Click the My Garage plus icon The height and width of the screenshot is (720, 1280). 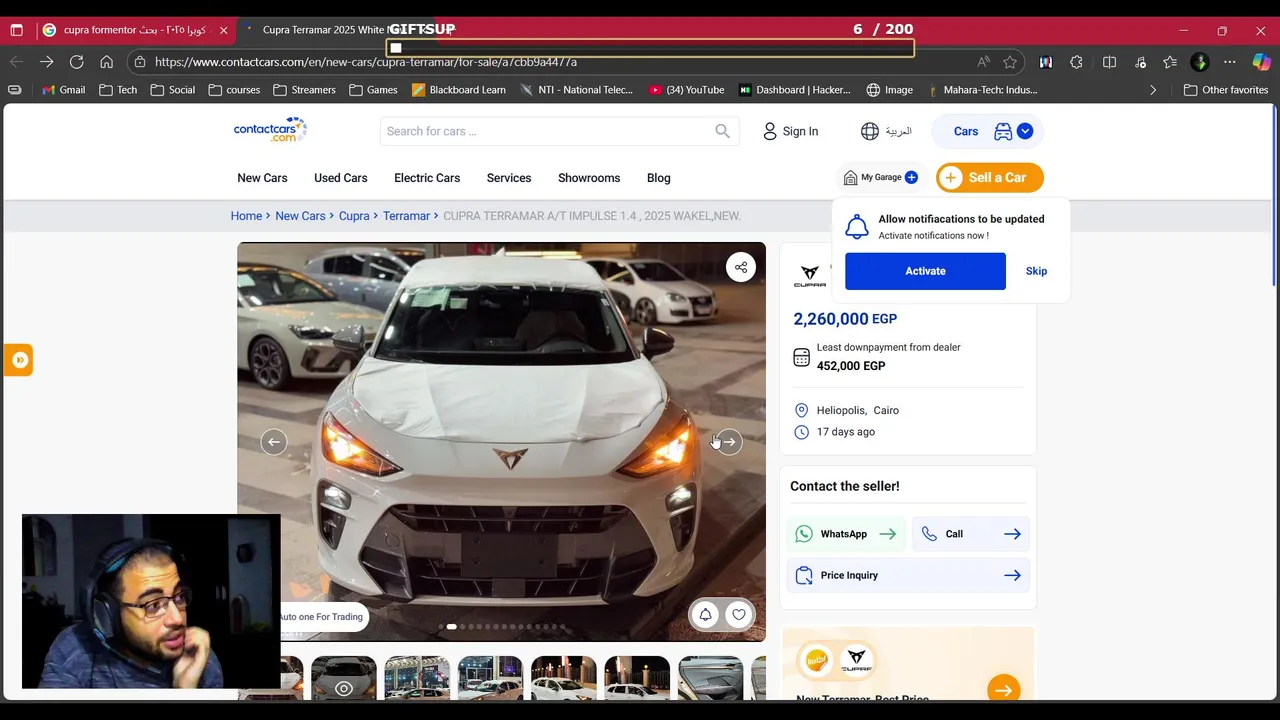(911, 177)
